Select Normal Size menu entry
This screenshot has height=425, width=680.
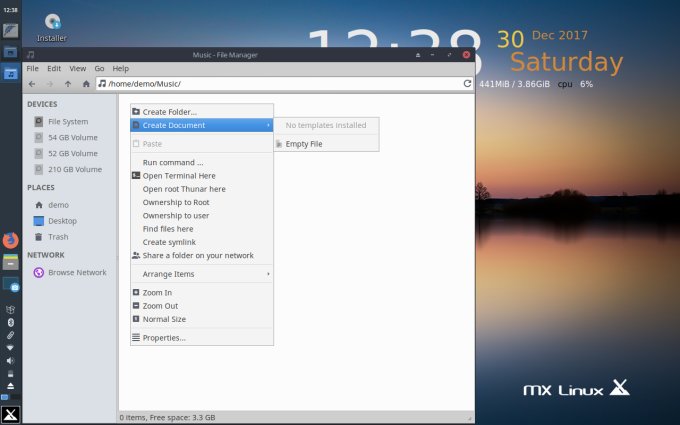coord(202,319)
